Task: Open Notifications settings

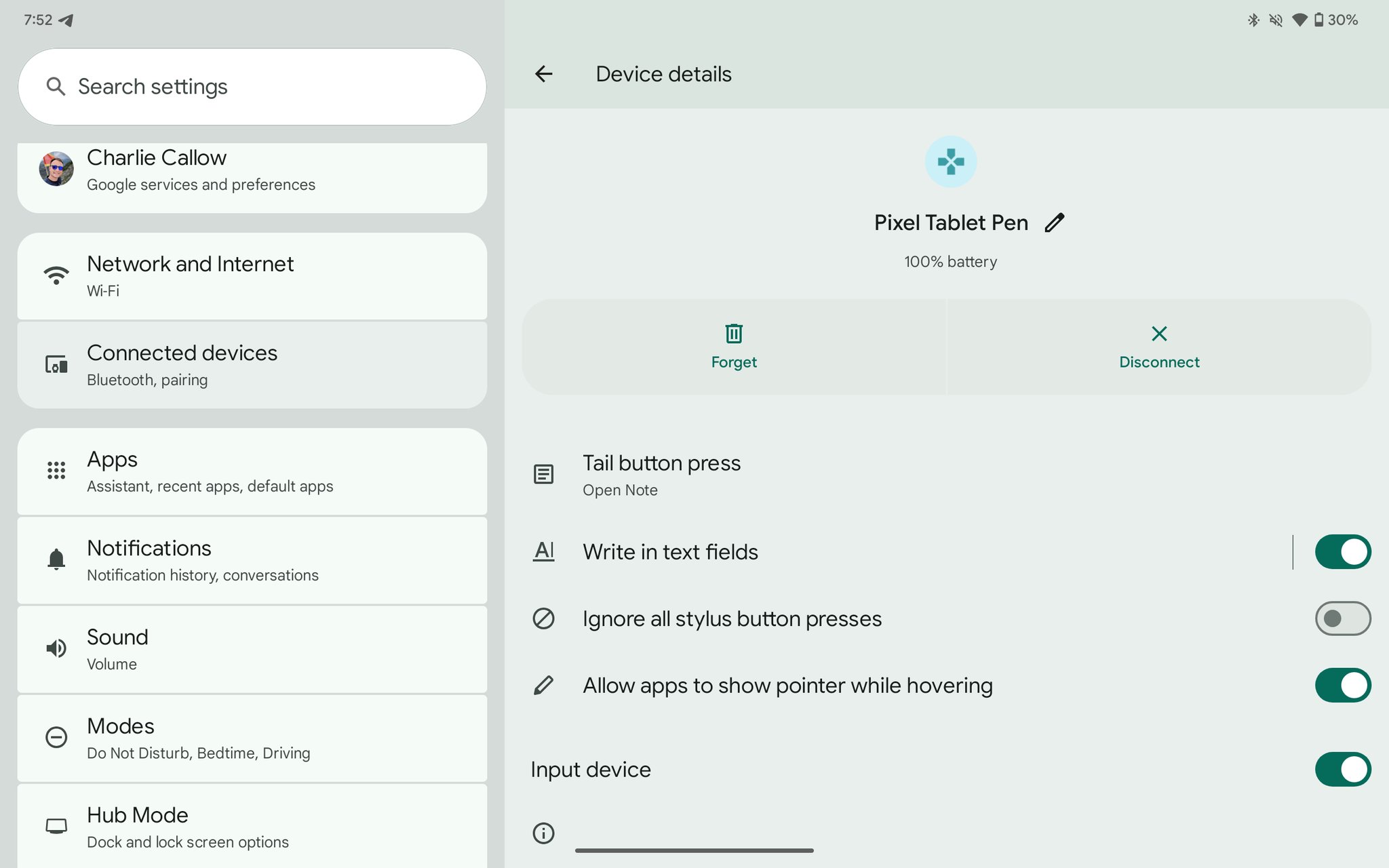Action: coord(252,560)
